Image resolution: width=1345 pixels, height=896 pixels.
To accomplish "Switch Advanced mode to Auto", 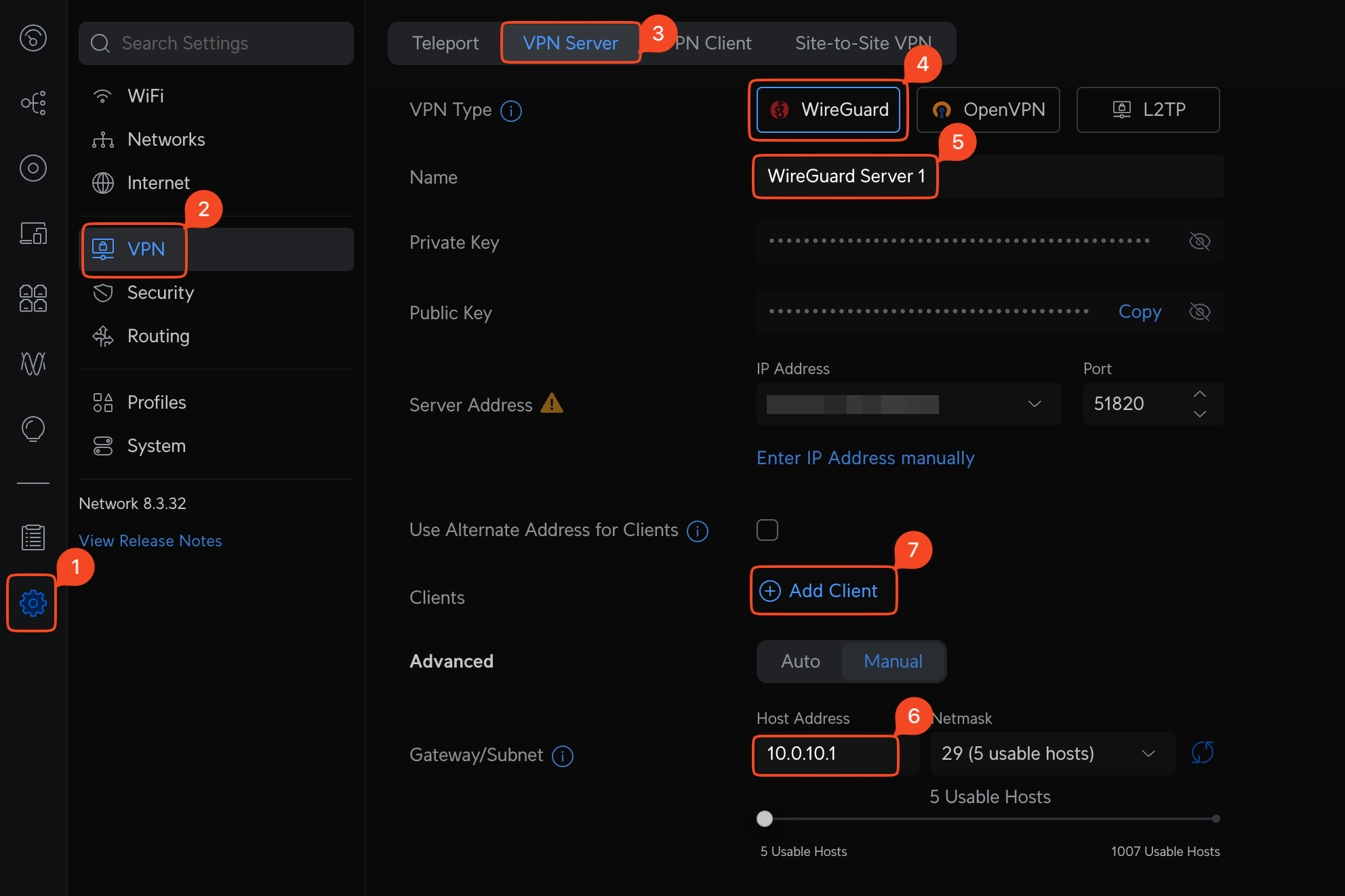I will pos(801,661).
